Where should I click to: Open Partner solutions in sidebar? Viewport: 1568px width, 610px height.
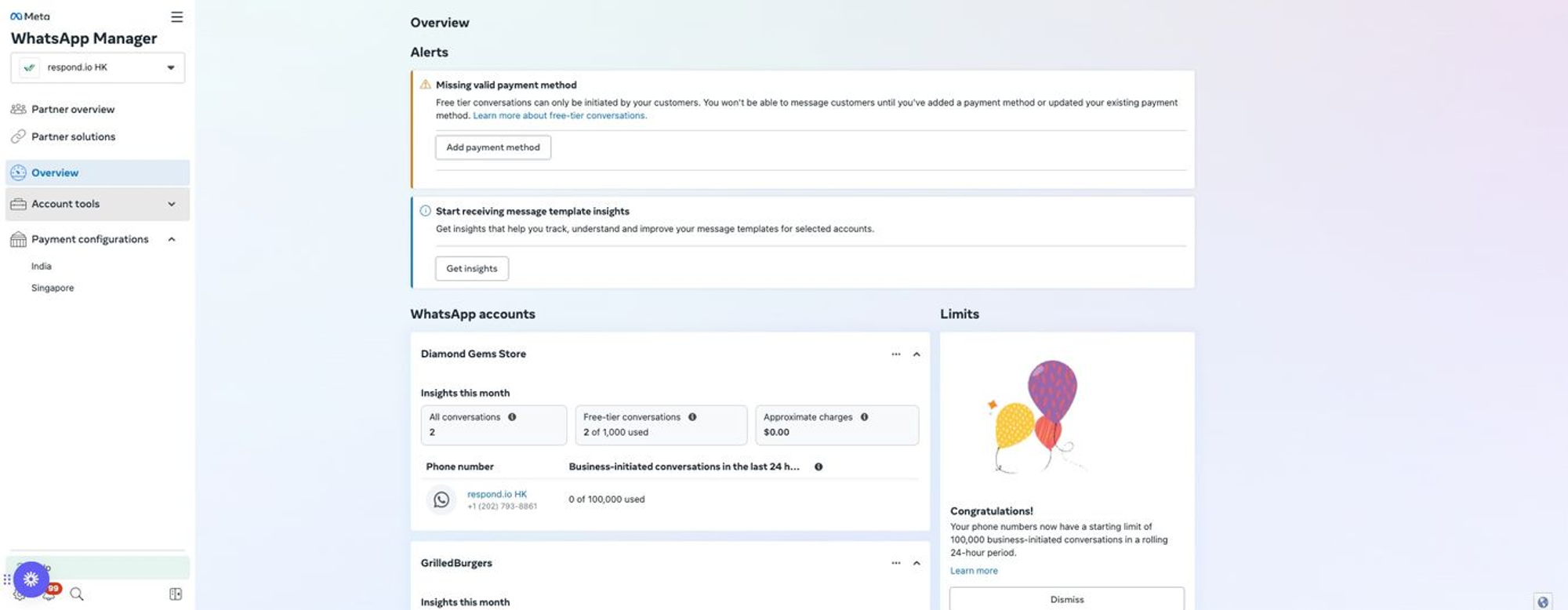[x=73, y=136]
